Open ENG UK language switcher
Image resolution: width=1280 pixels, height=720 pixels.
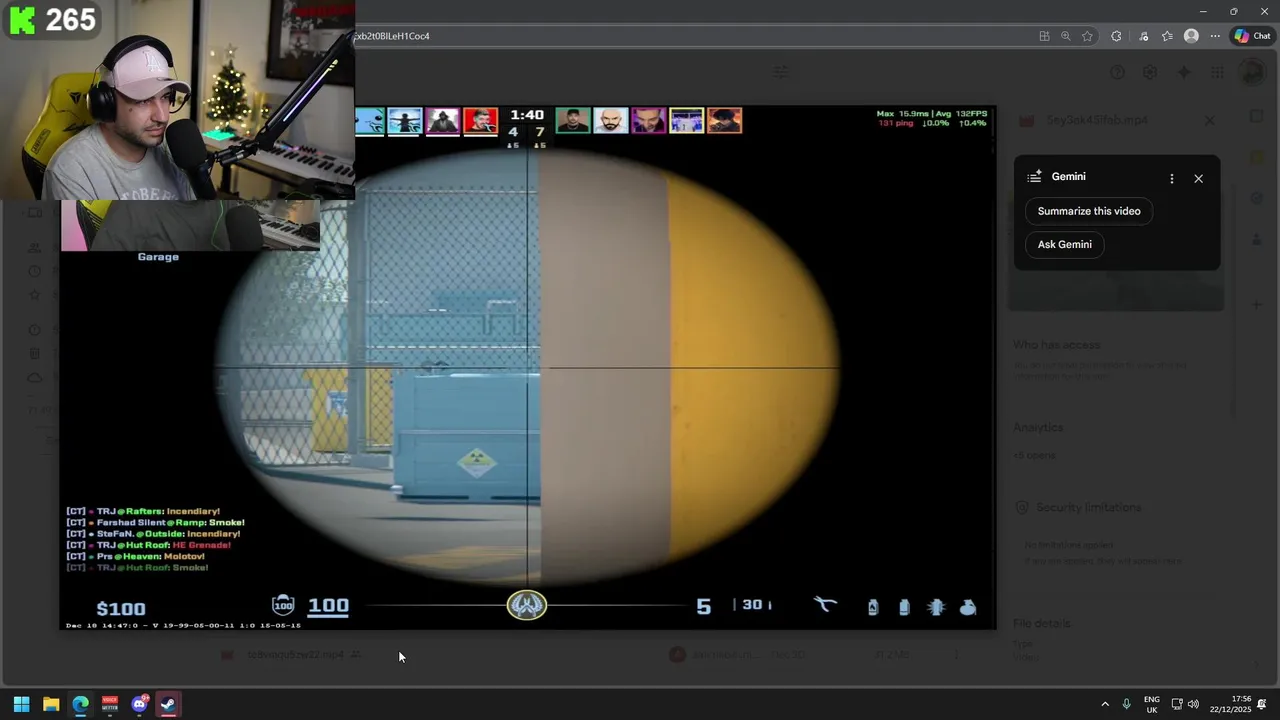(1151, 704)
